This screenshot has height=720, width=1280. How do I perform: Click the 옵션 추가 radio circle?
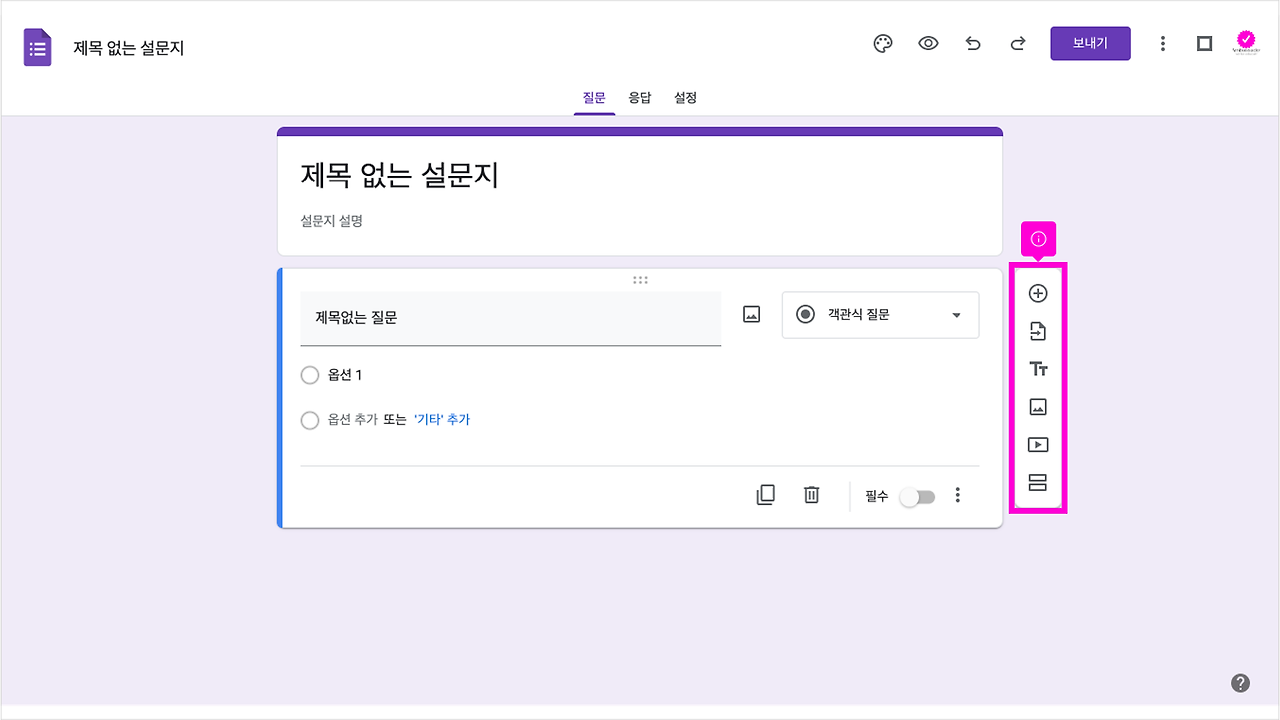tap(310, 420)
